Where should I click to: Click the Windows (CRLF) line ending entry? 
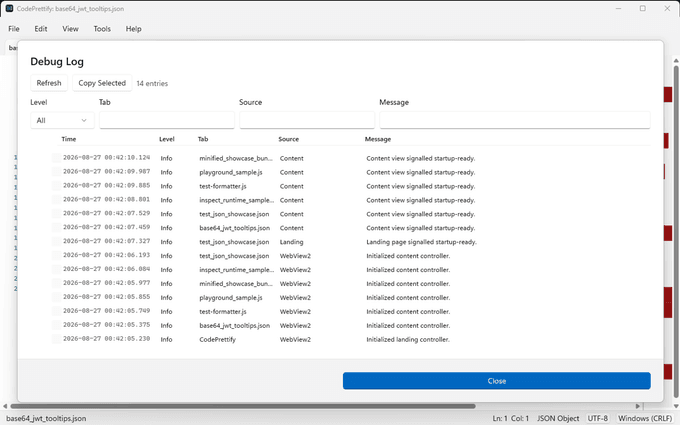[x=645, y=418]
